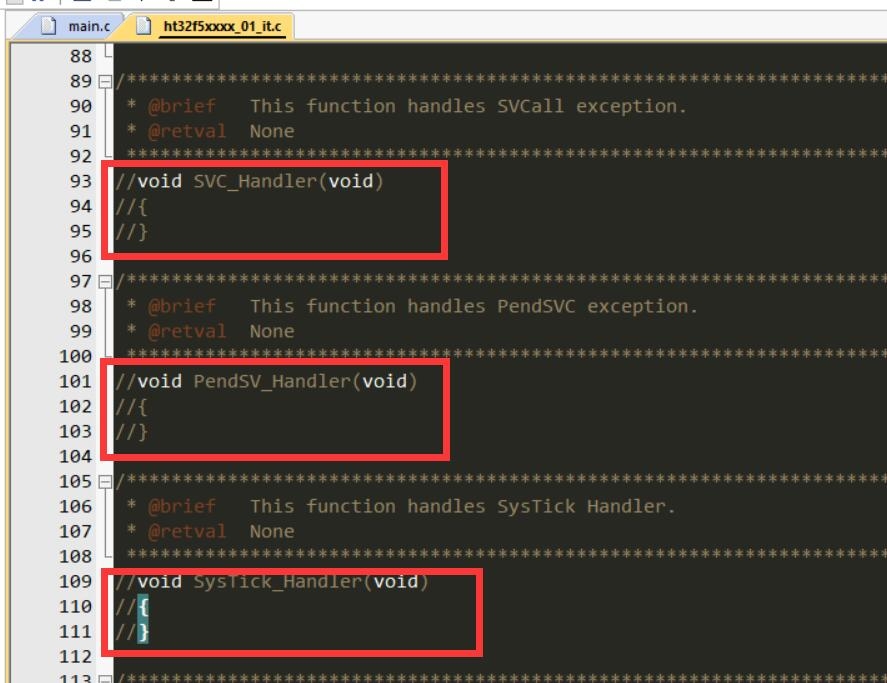The height and width of the screenshot is (683, 887).
Task: Select the ht32f5xxxx_01_it.c tab
Action: 222,26
